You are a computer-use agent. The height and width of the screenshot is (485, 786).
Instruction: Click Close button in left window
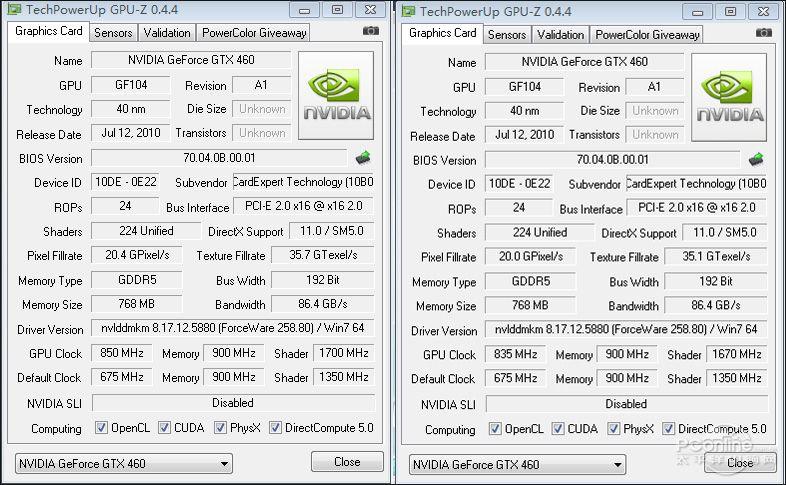(347, 461)
